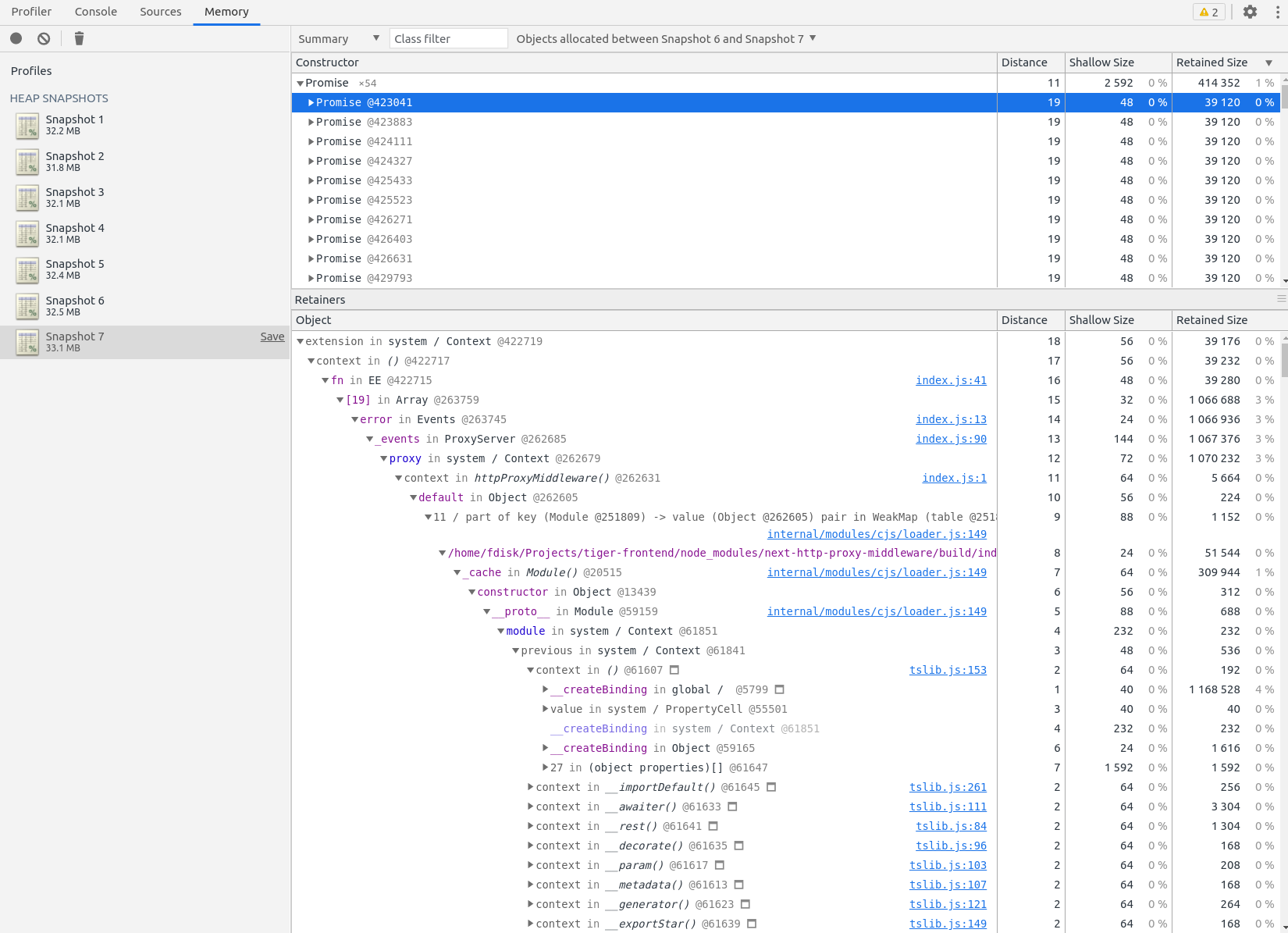The height and width of the screenshot is (933, 1288).
Task: Collapse the extension retainer node
Action: pos(300,341)
